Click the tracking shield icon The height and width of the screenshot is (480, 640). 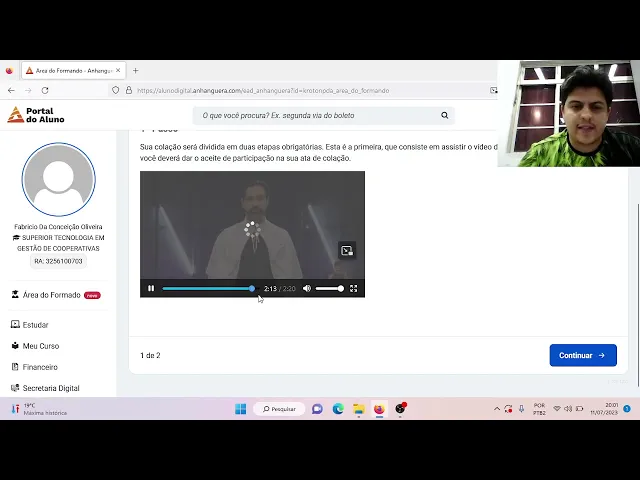click(116, 90)
